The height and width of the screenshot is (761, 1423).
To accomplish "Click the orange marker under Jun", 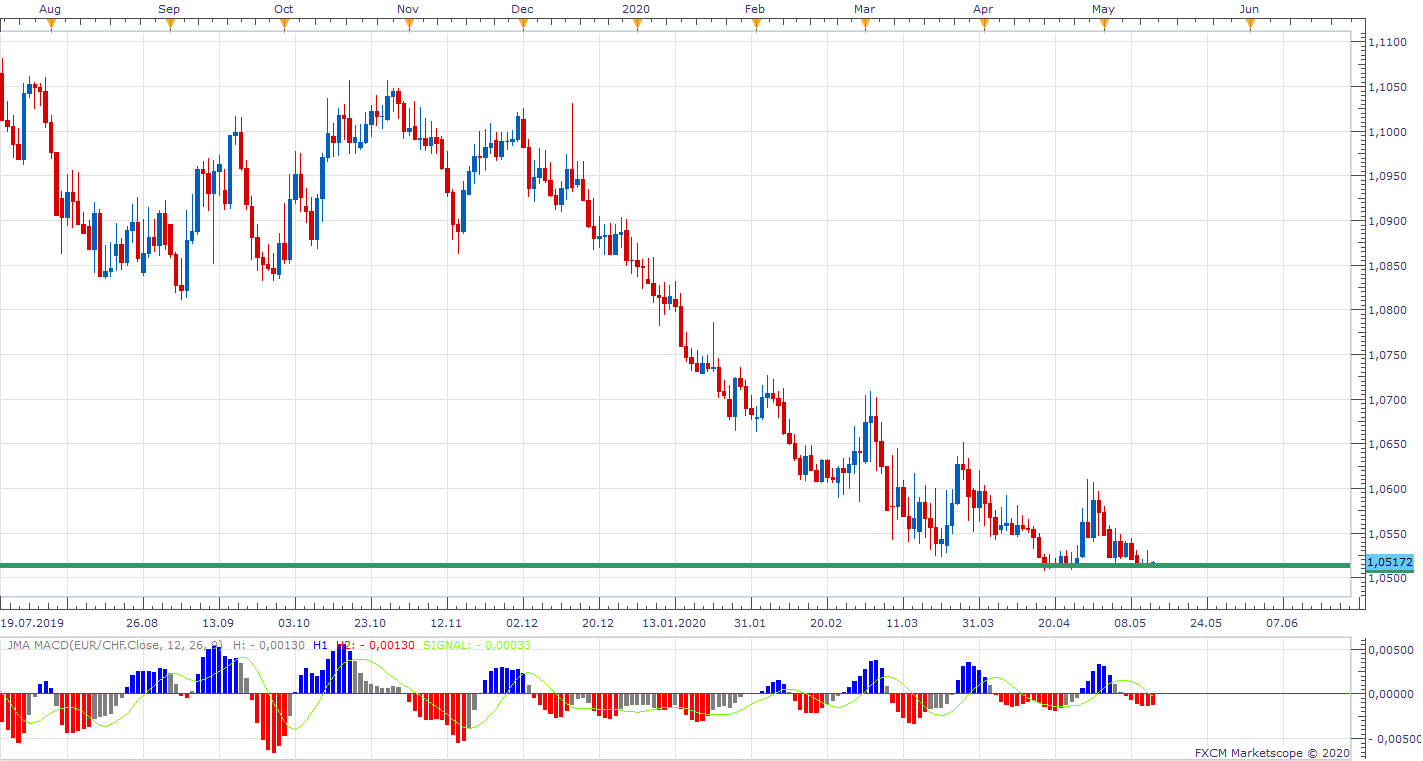I will pyautogui.click(x=1250, y=24).
